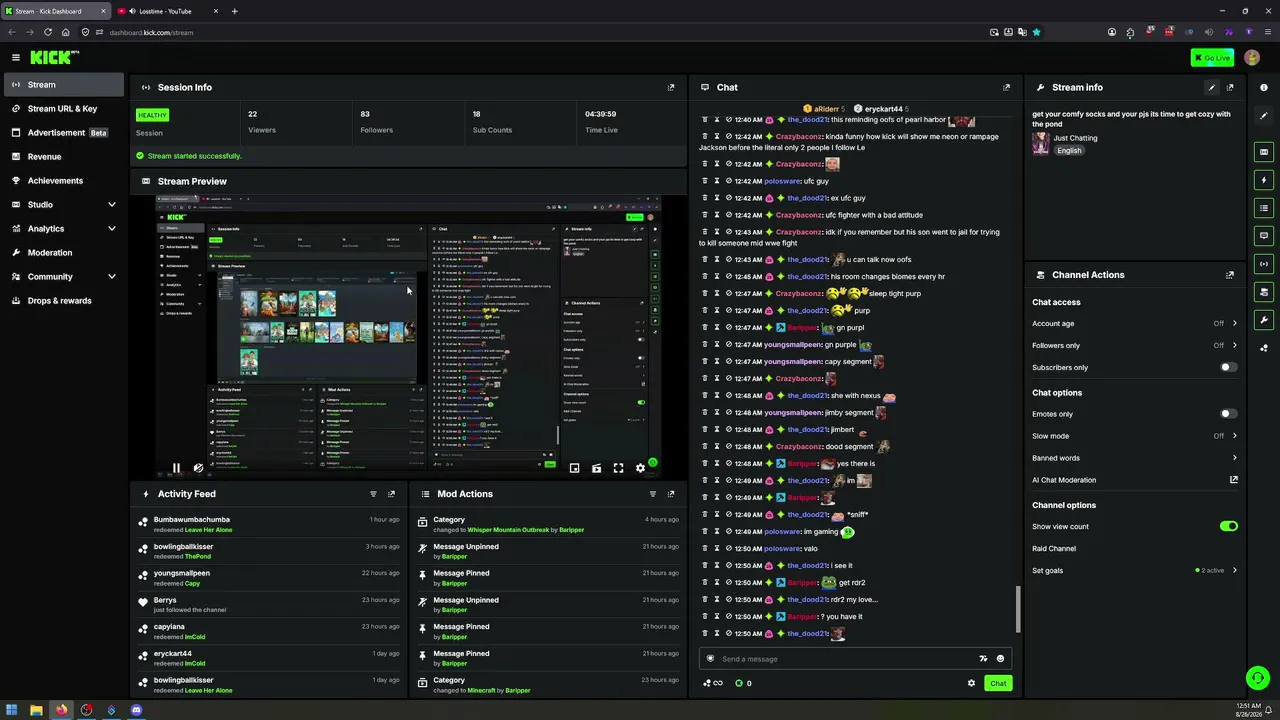Open the Windows Start menu
The image size is (1280, 720).
click(x=12, y=710)
